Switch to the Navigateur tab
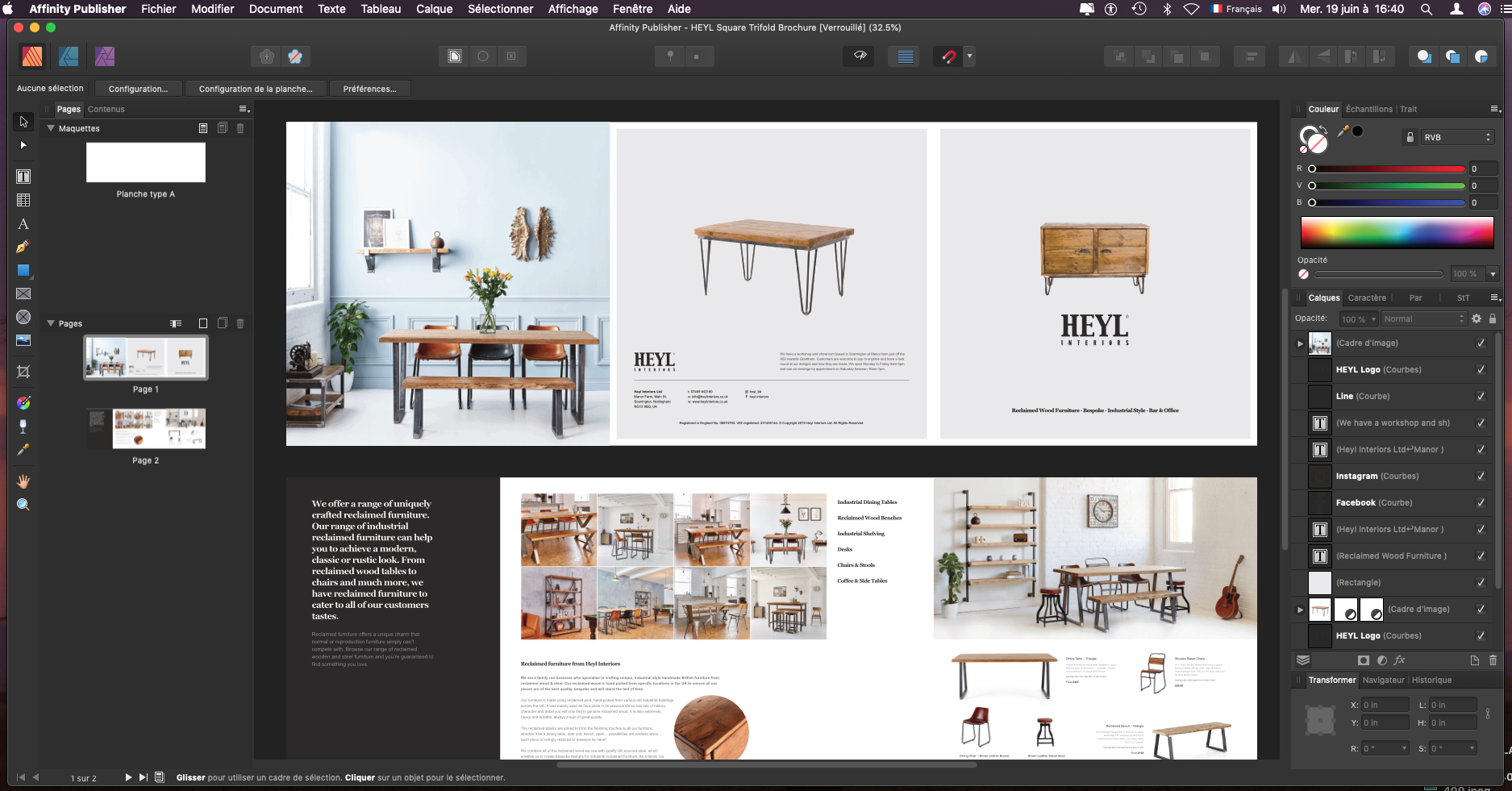The width and height of the screenshot is (1512, 791). click(1384, 680)
